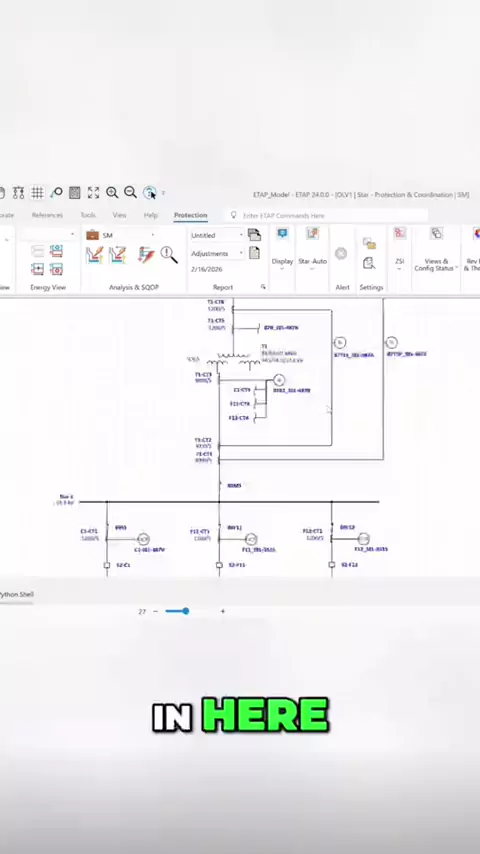Click the magnifier analysis icon in SQOP
Viewport: 480px width, 854px height.
pos(169,255)
